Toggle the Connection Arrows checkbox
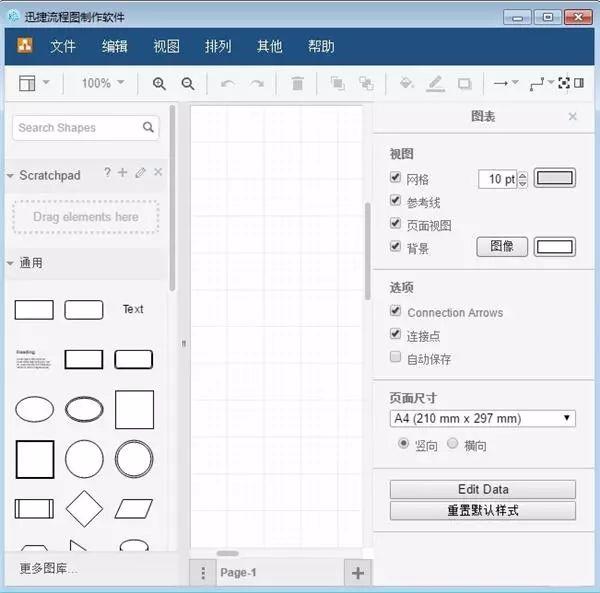Viewport: 600px width, 593px height. click(395, 310)
